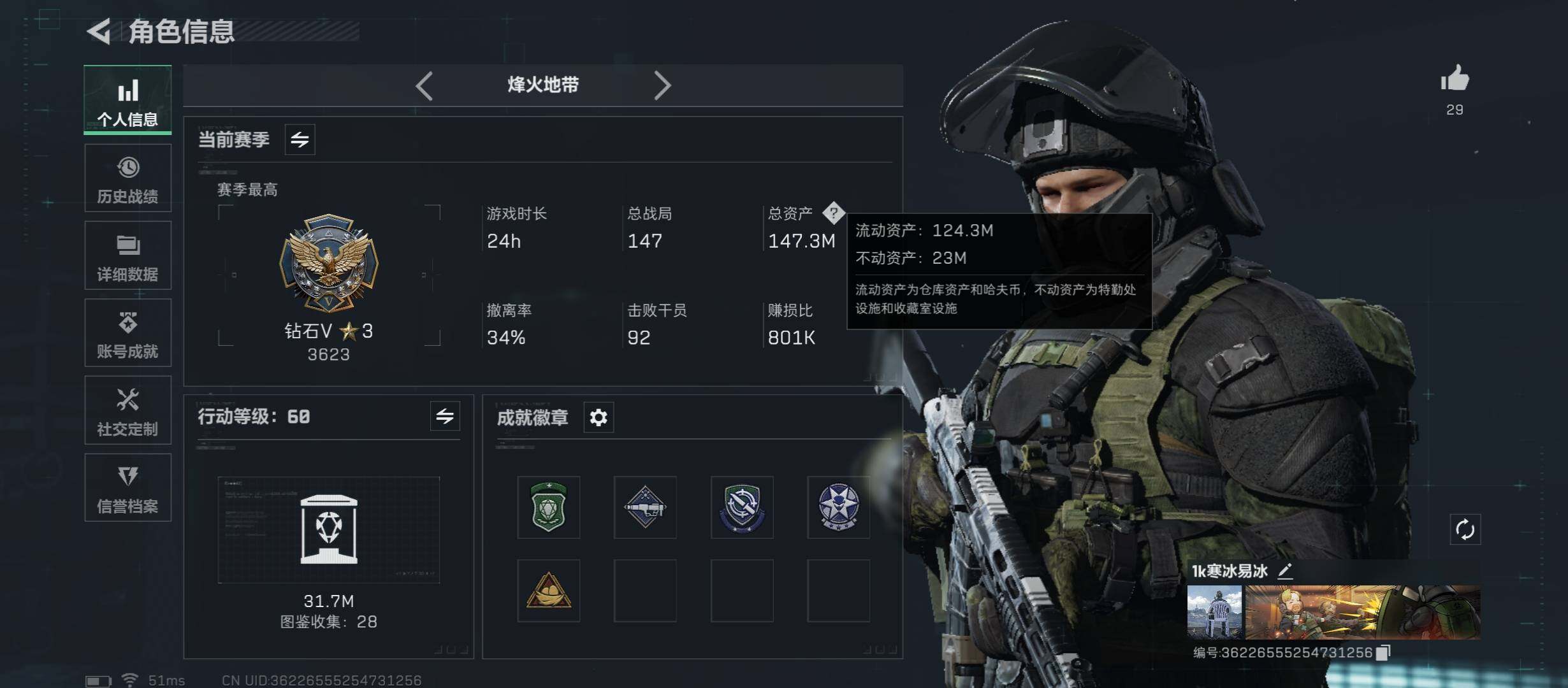Click the 钻石V rank emblem
The height and width of the screenshot is (688, 1568).
pos(329,262)
